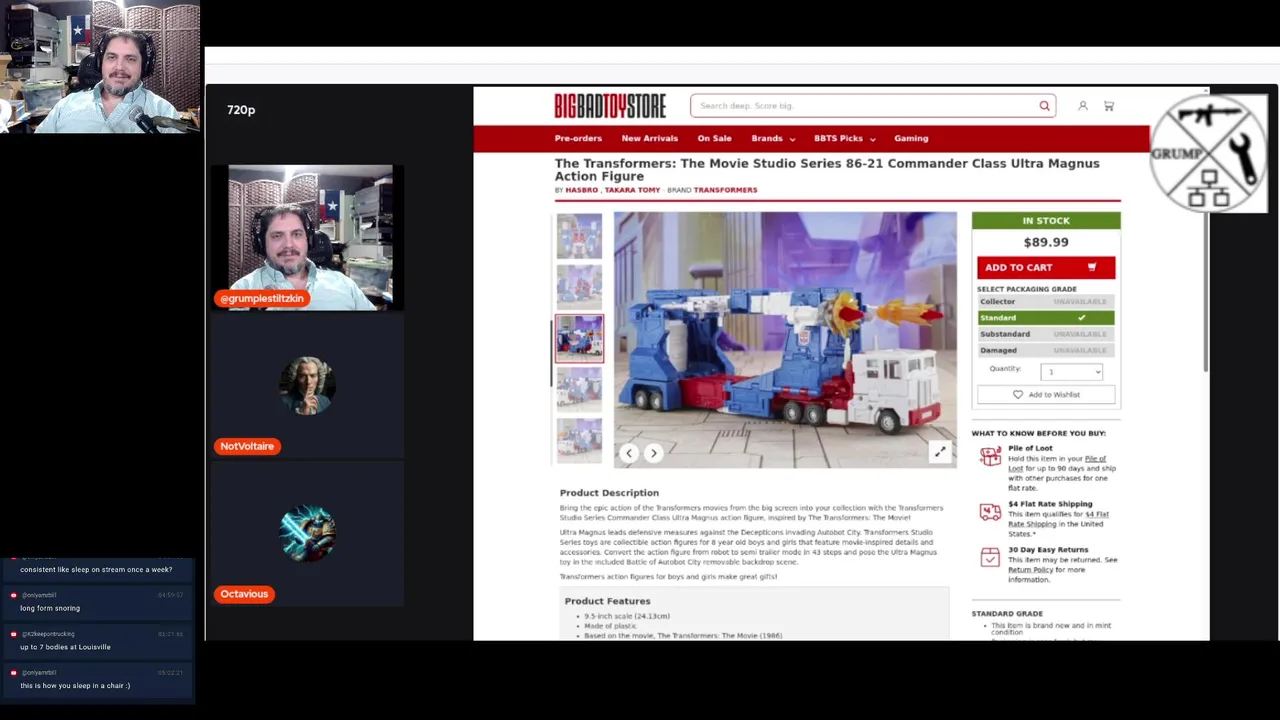This screenshot has height=720, width=1280.
Task: Select Substandard packaging grade
Action: tap(1046, 334)
